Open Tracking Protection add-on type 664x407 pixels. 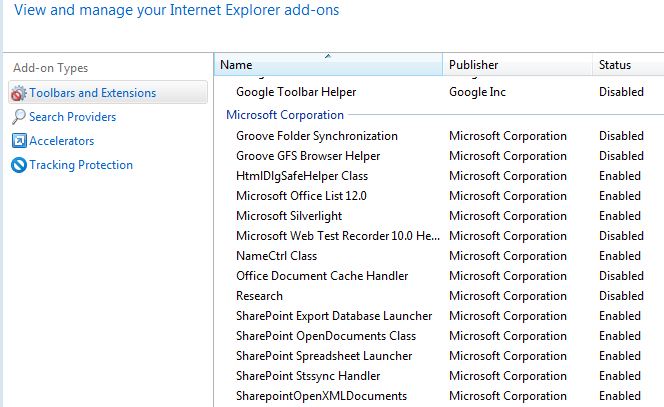pos(81,165)
